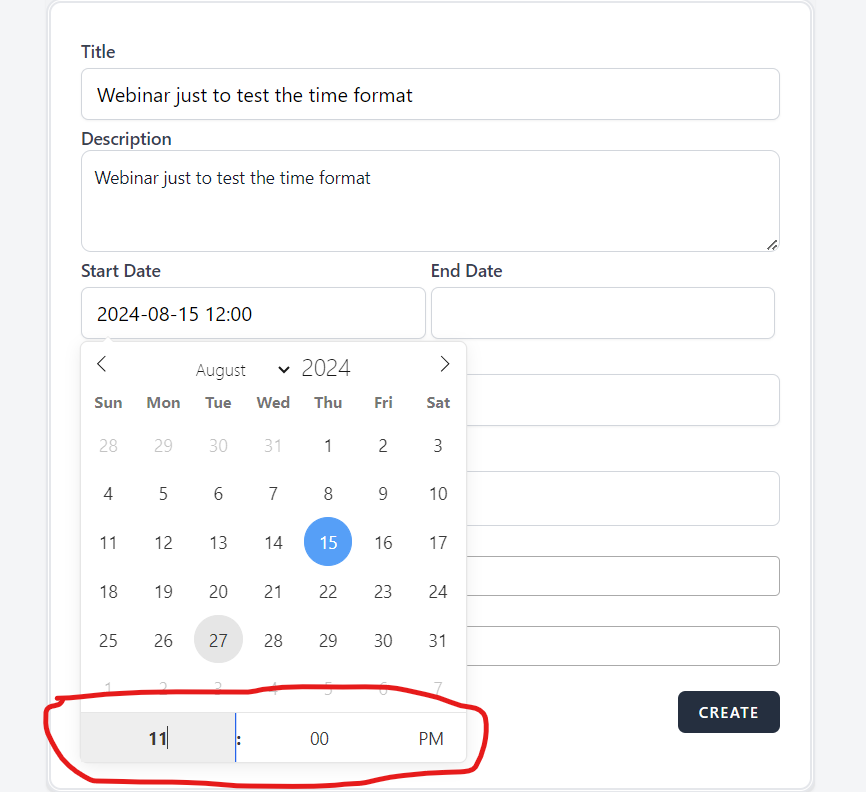This screenshot has height=792, width=866.
Task: Pick August 1 in date picker
Action: pos(328,446)
